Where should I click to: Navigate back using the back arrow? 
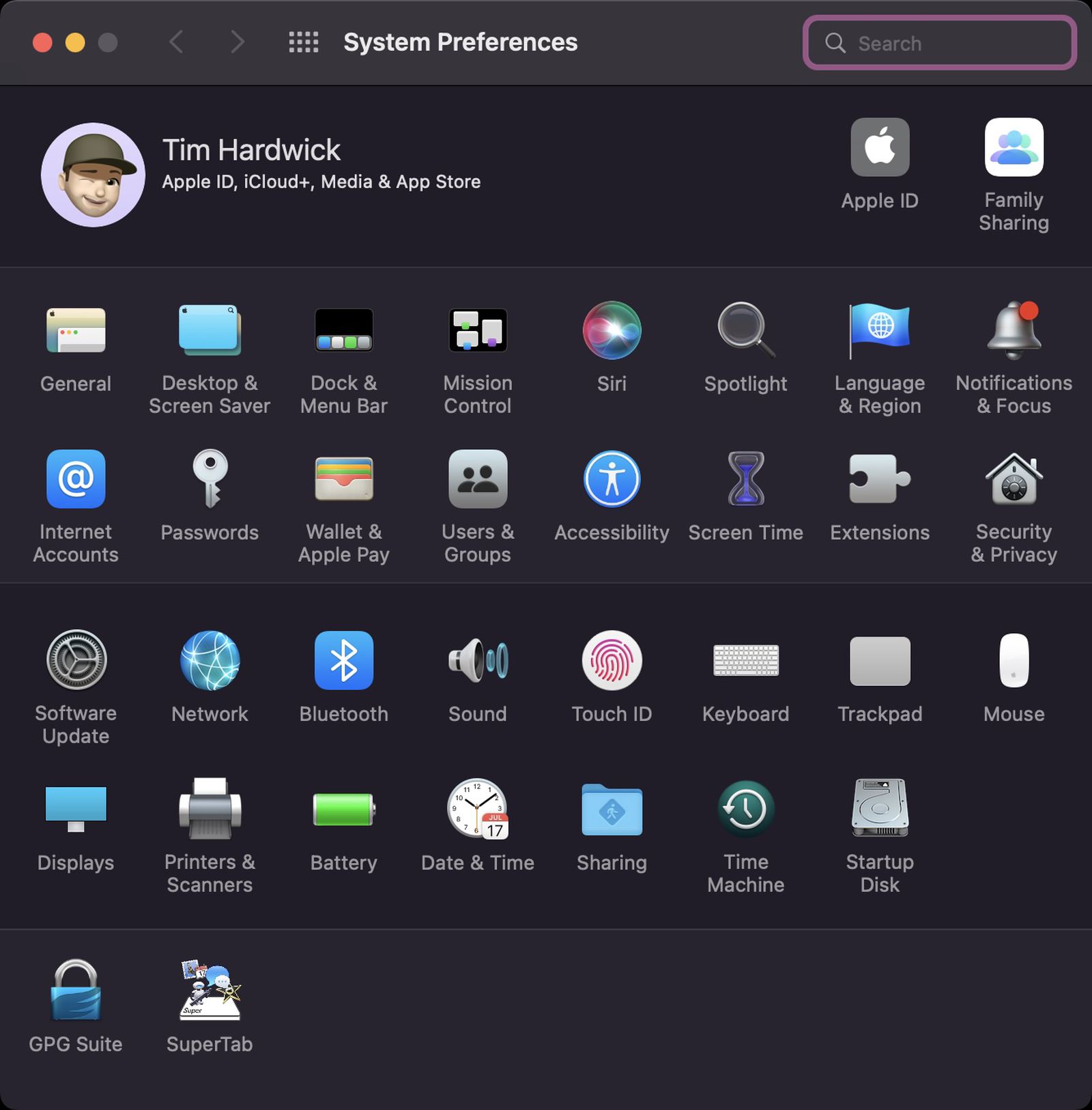point(176,42)
